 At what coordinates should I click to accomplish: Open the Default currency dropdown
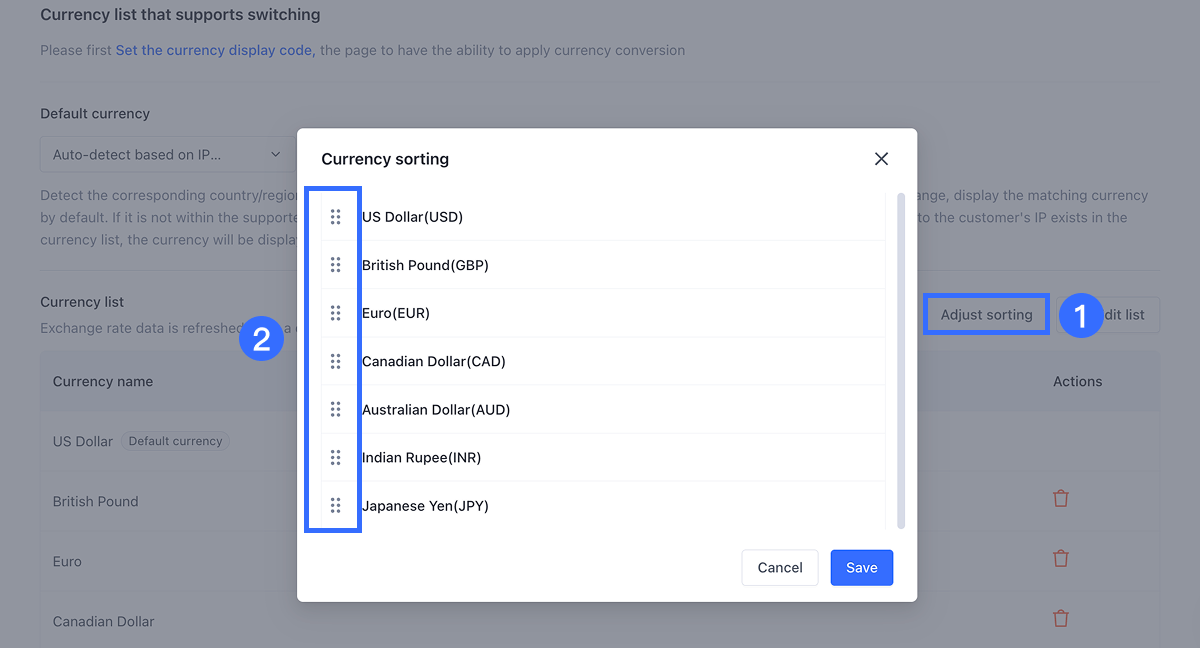(x=166, y=155)
